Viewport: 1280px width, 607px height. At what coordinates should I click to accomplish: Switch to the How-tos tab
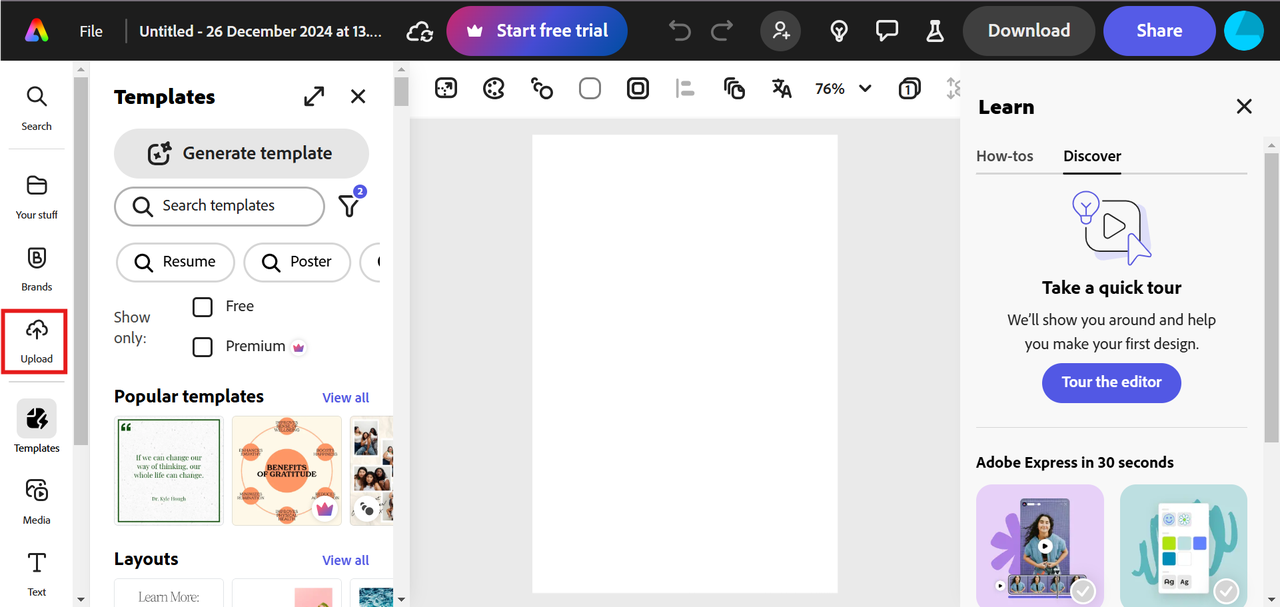1005,156
